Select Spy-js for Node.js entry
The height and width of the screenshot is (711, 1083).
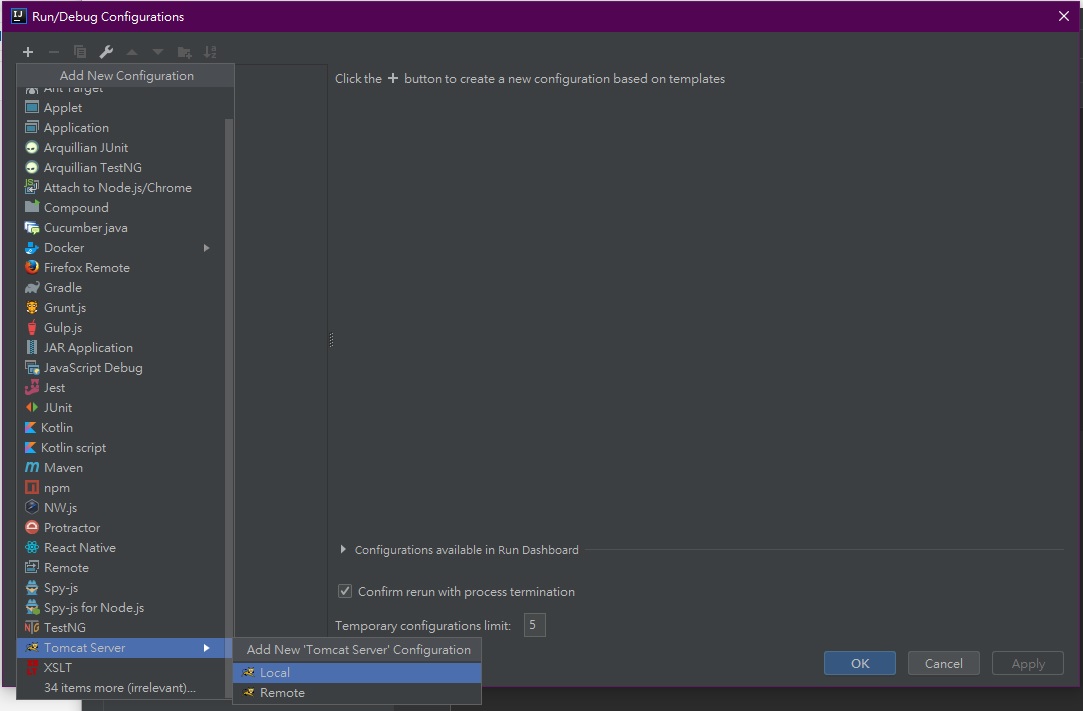pos(121,607)
